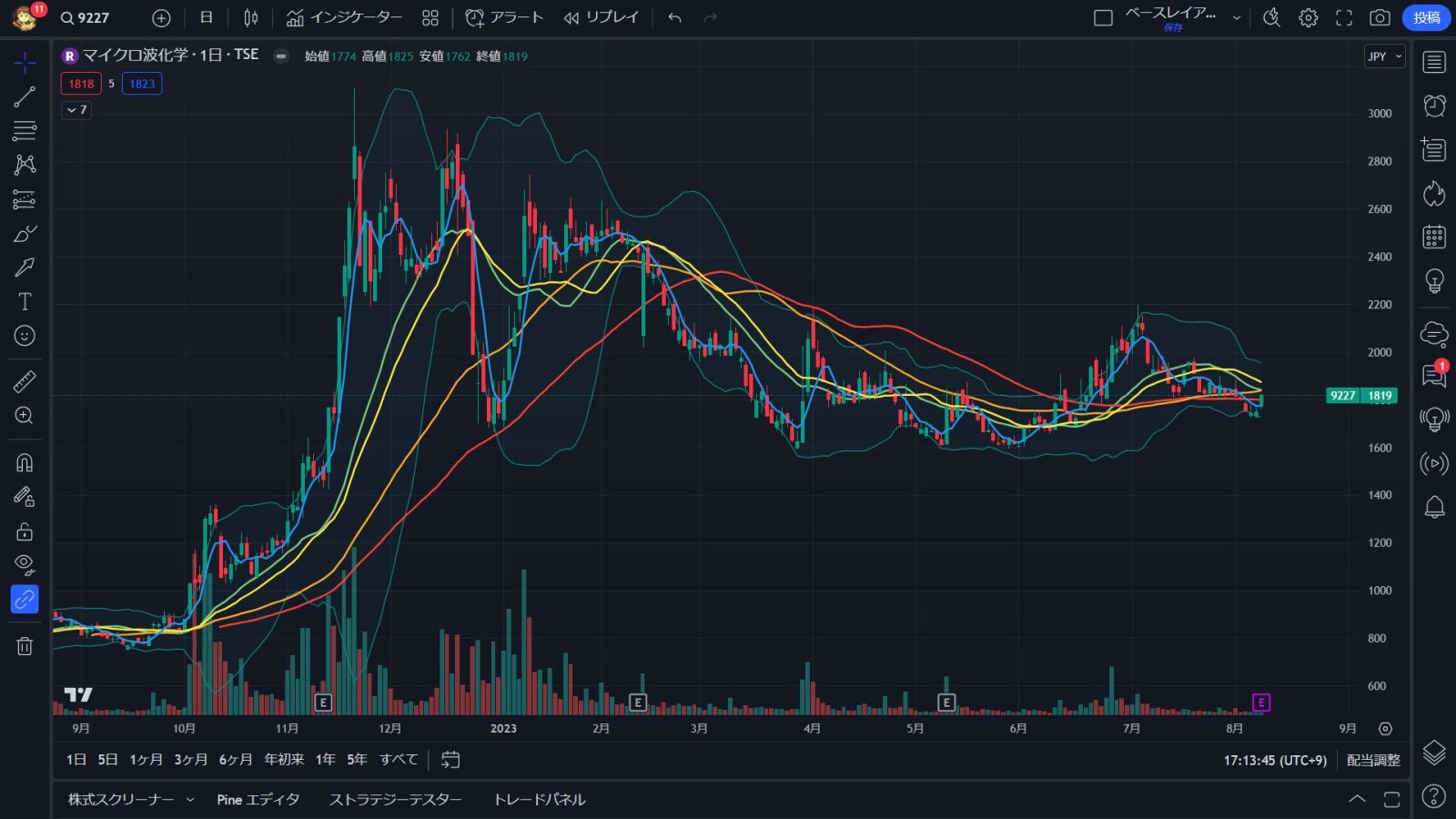Pick the ruler measure tool
Image resolution: width=1456 pixels, height=819 pixels.
tap(25, 381)
